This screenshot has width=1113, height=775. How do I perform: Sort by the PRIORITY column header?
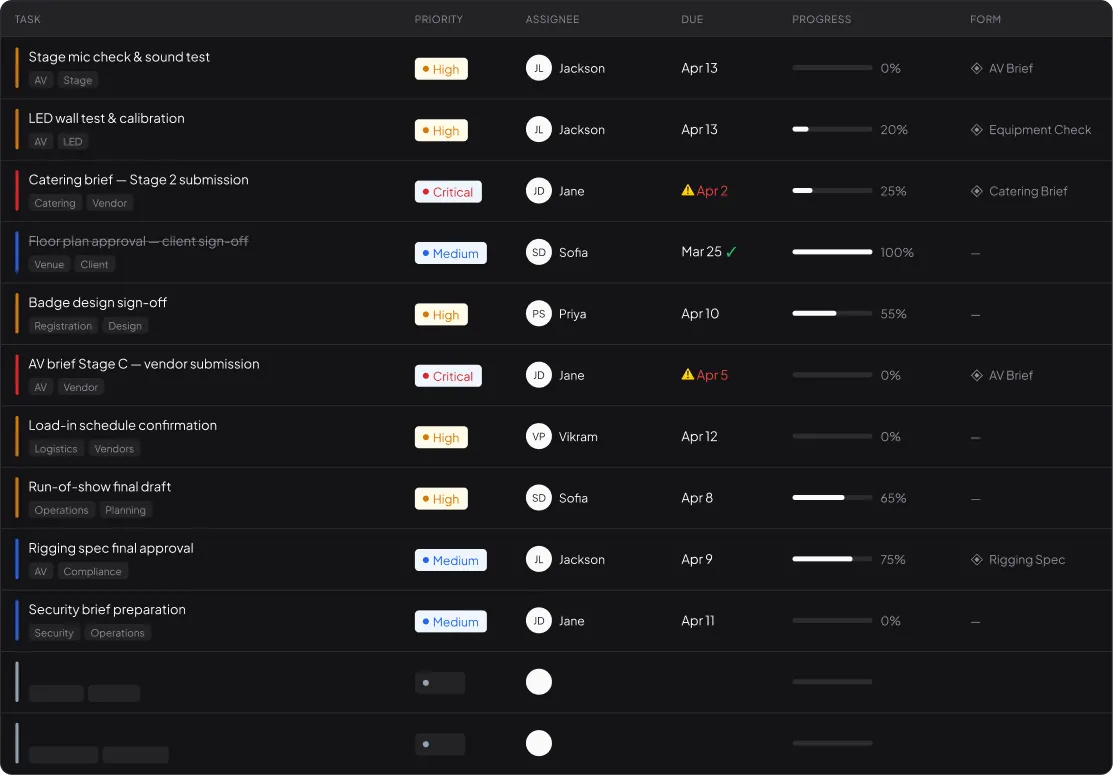439,19
